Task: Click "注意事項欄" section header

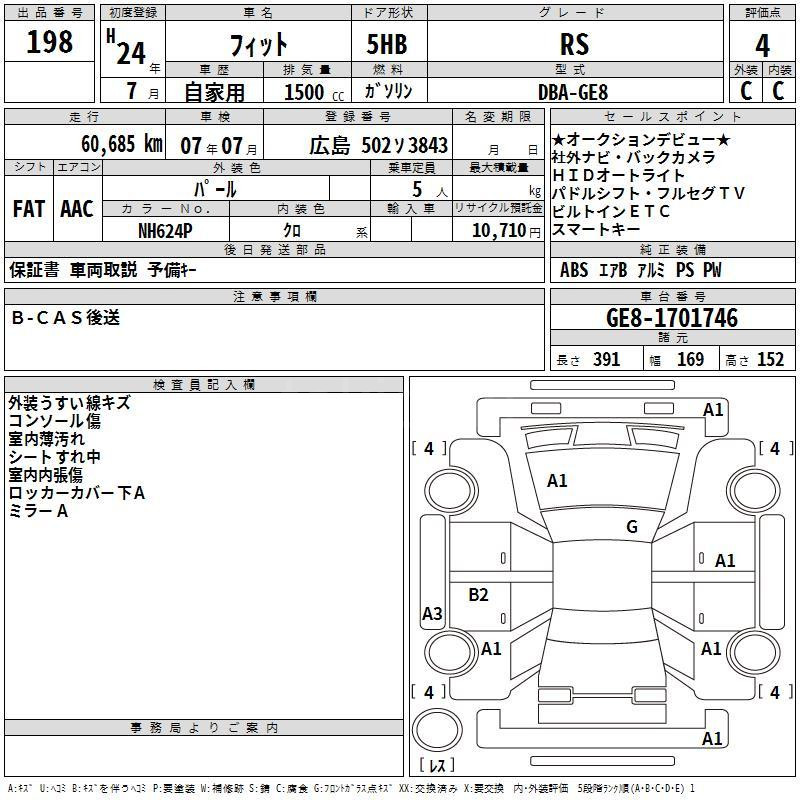Action: pyautogui.click(x=274, y=296)
